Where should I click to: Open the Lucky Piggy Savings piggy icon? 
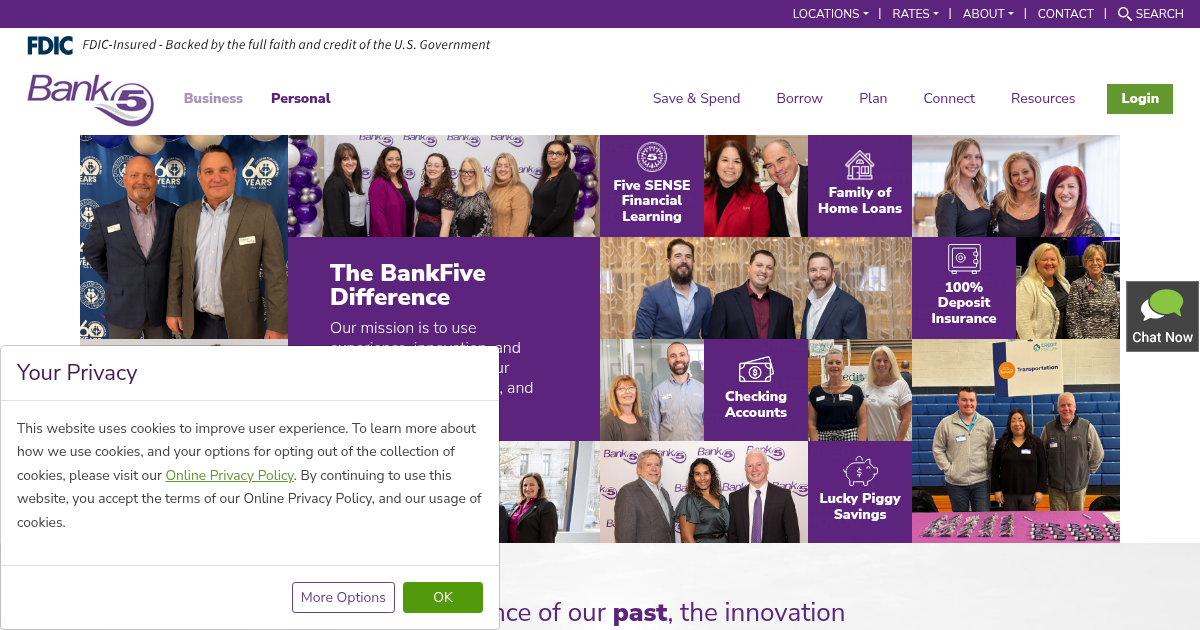pos(860,471)
